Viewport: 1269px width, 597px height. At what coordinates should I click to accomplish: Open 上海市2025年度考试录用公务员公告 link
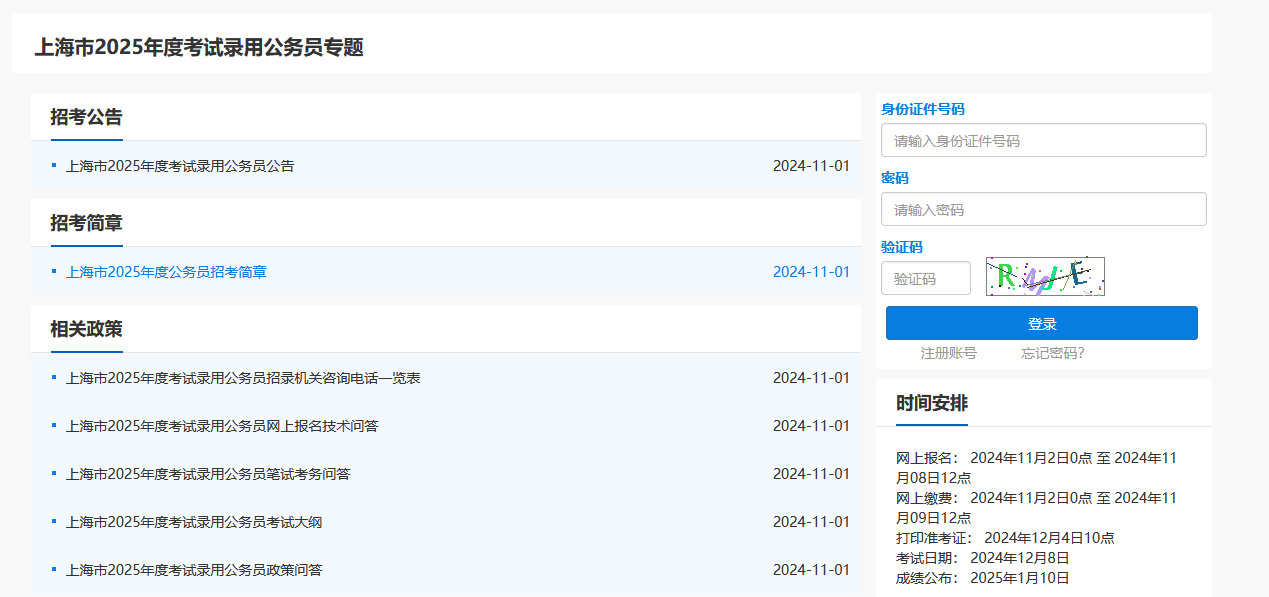pos(180,166)
